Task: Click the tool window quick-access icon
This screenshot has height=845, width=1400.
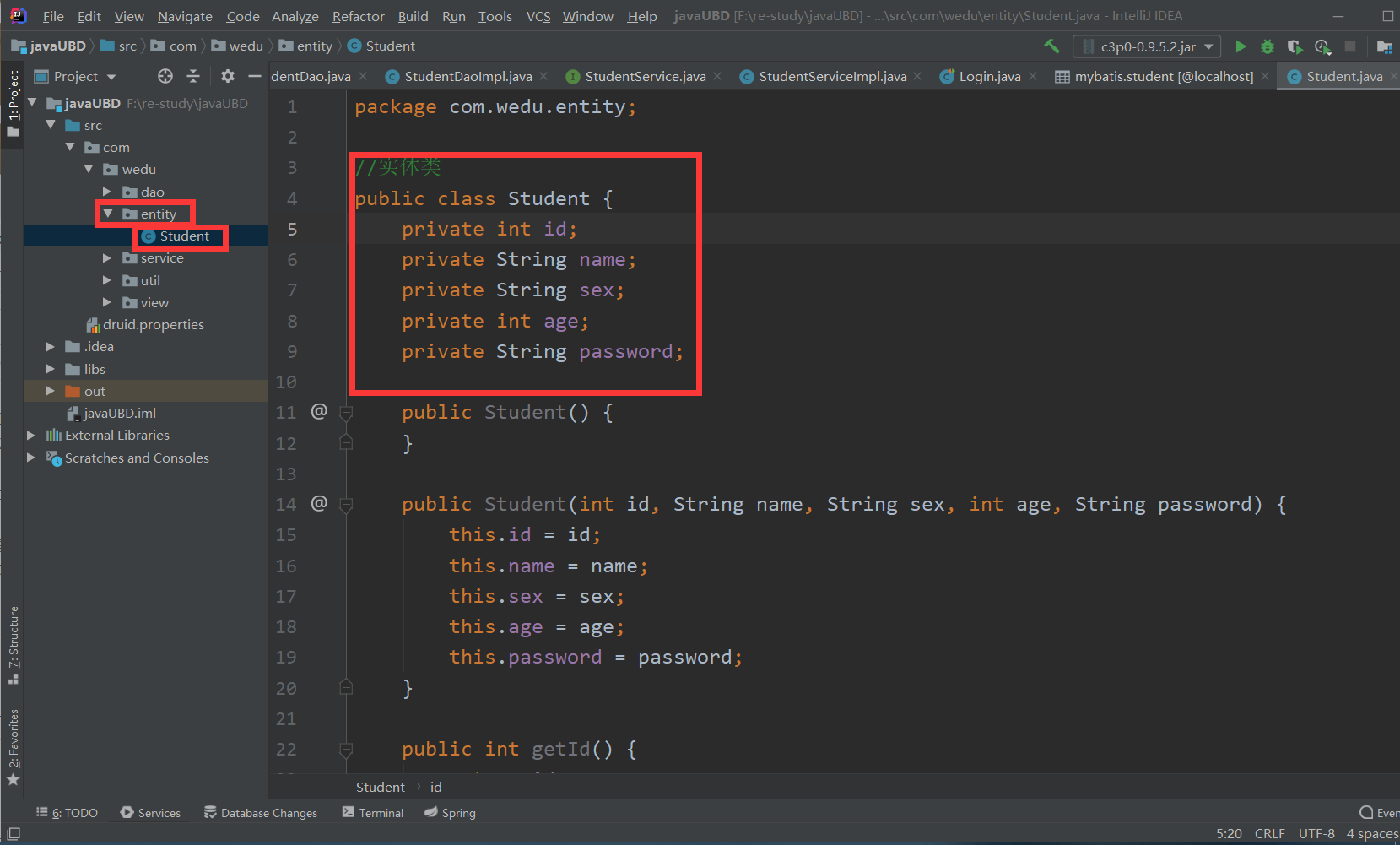Action: pyautogui.click(x=14, y=834)
